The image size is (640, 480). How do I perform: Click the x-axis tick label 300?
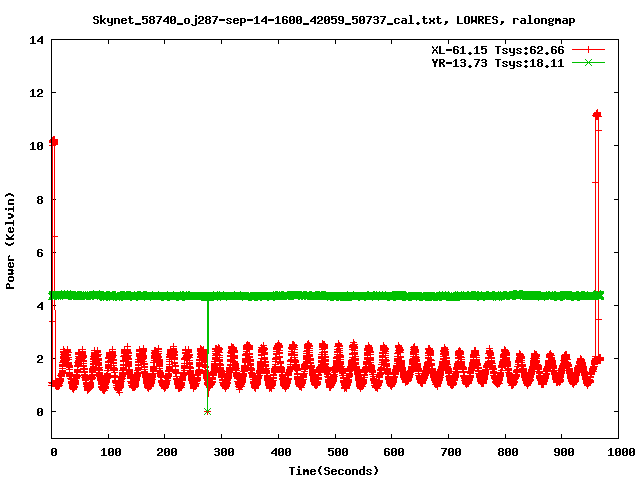coord(224,452)
